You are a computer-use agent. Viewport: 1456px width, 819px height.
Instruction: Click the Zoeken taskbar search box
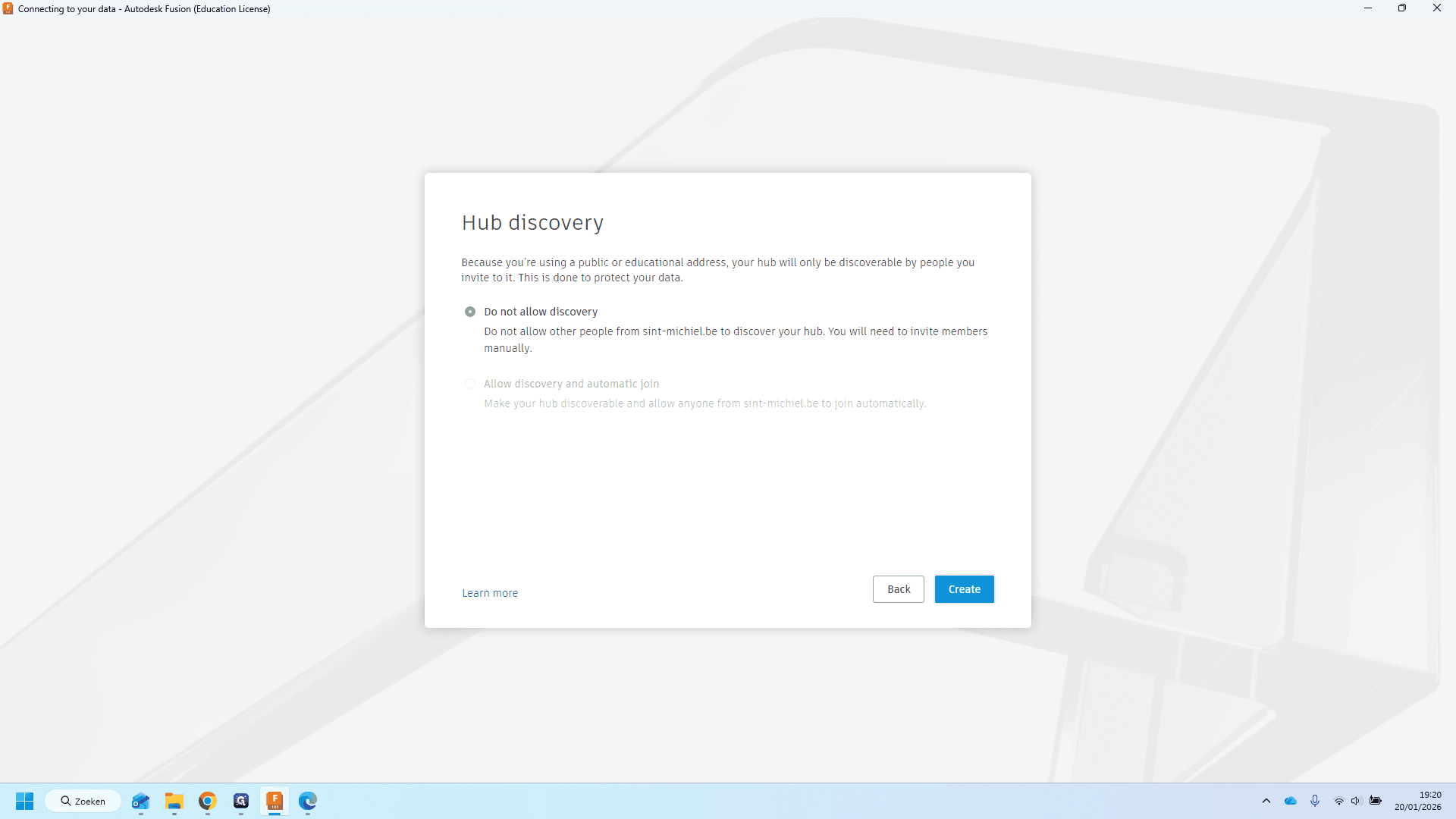click(83, 801)
